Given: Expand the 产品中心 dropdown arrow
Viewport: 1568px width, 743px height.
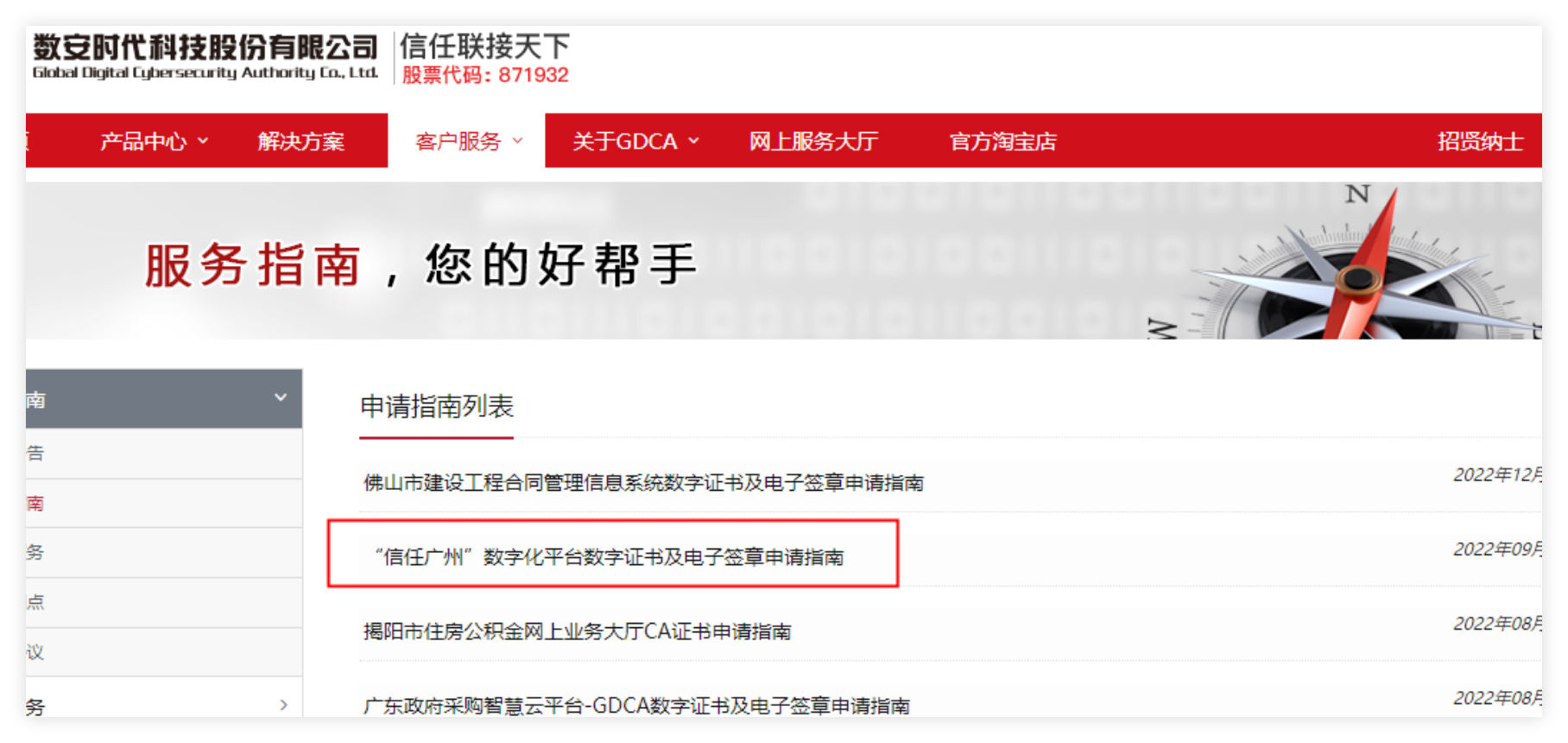Looking at the screenshot, I should pos(203,140).
